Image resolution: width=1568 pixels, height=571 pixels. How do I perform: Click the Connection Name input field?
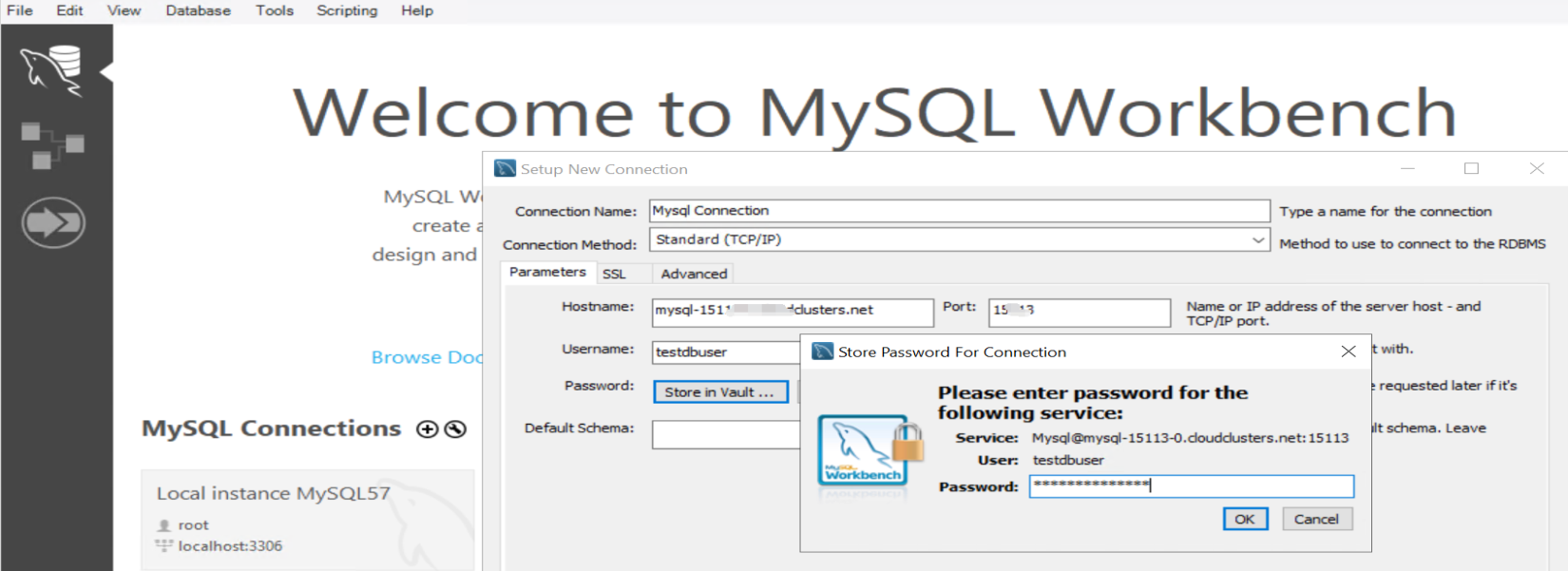(x=960, y=211)
